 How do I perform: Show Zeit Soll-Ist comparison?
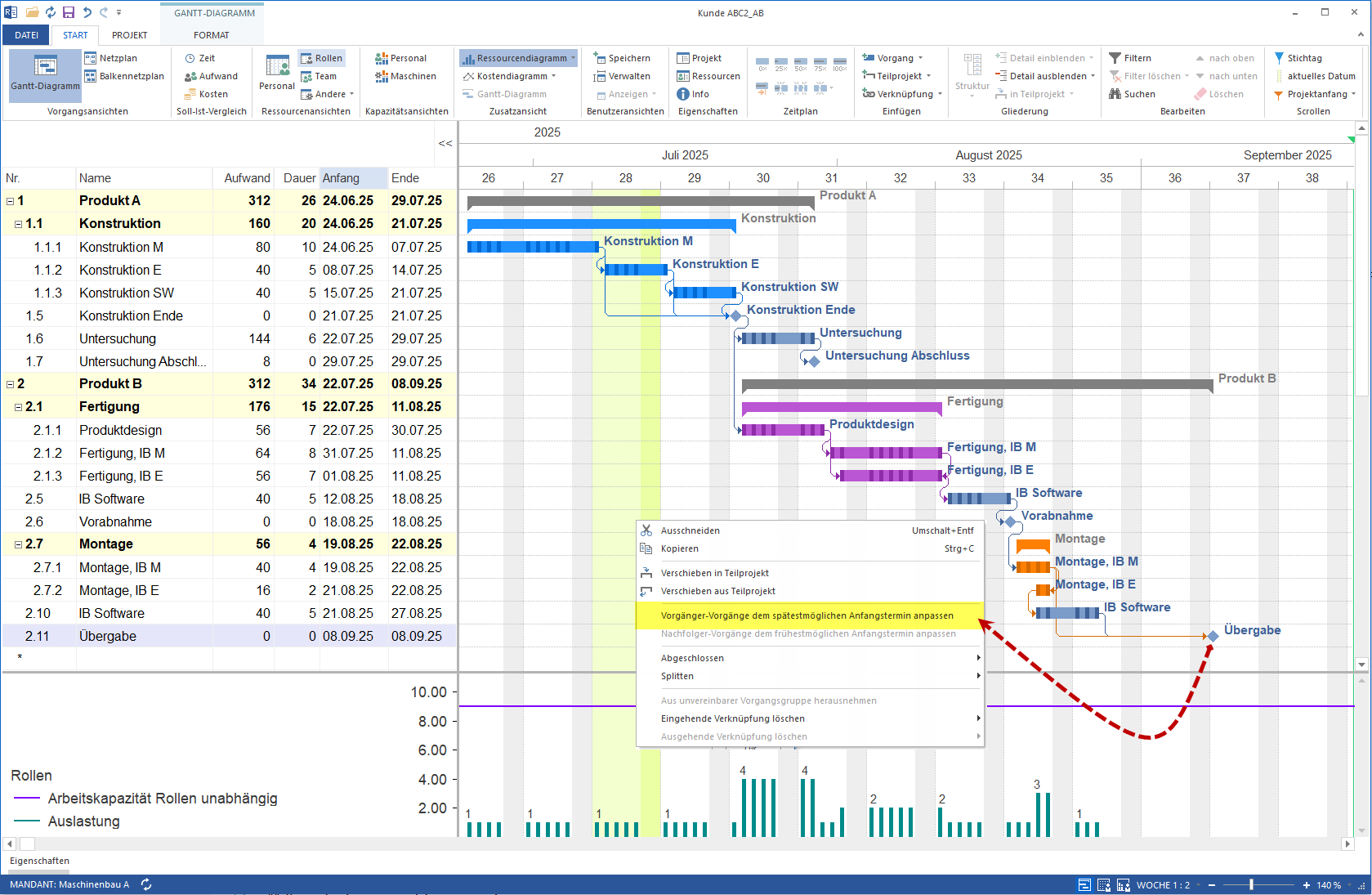200,58
